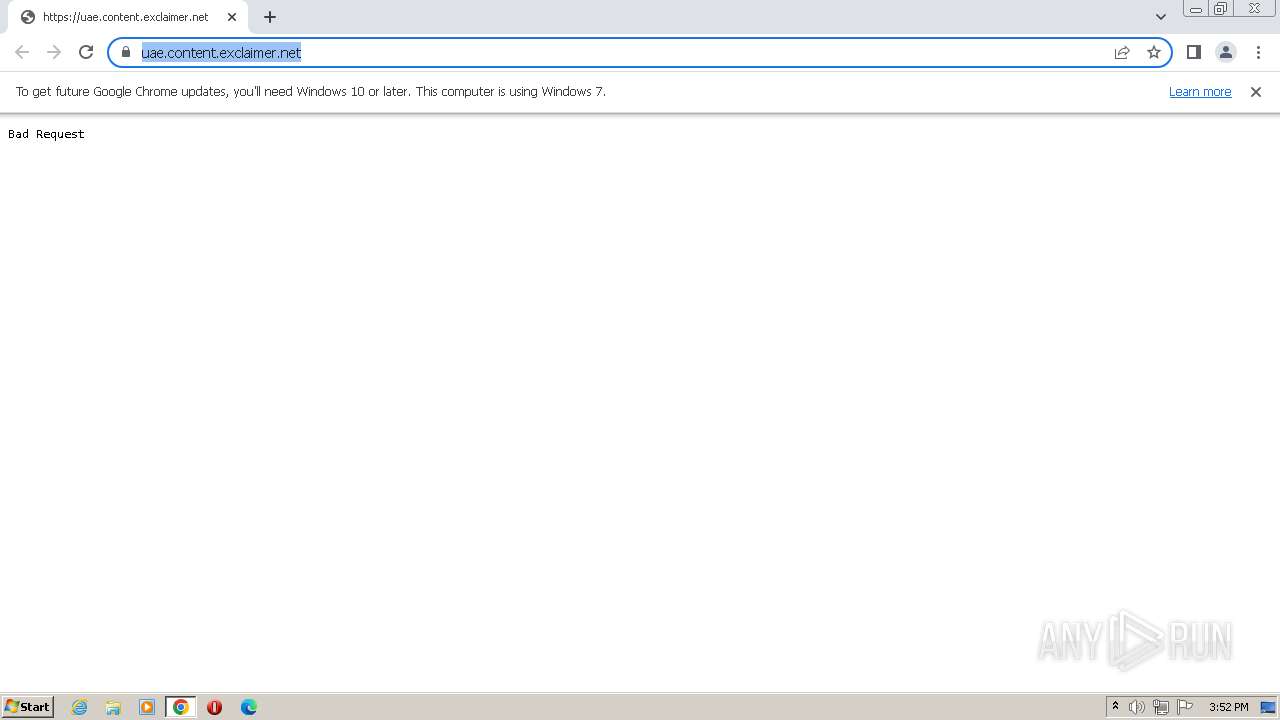Screen dimensions: 1280x720
Task: Switch to Chrome in the taskbar
Action: 181,707
